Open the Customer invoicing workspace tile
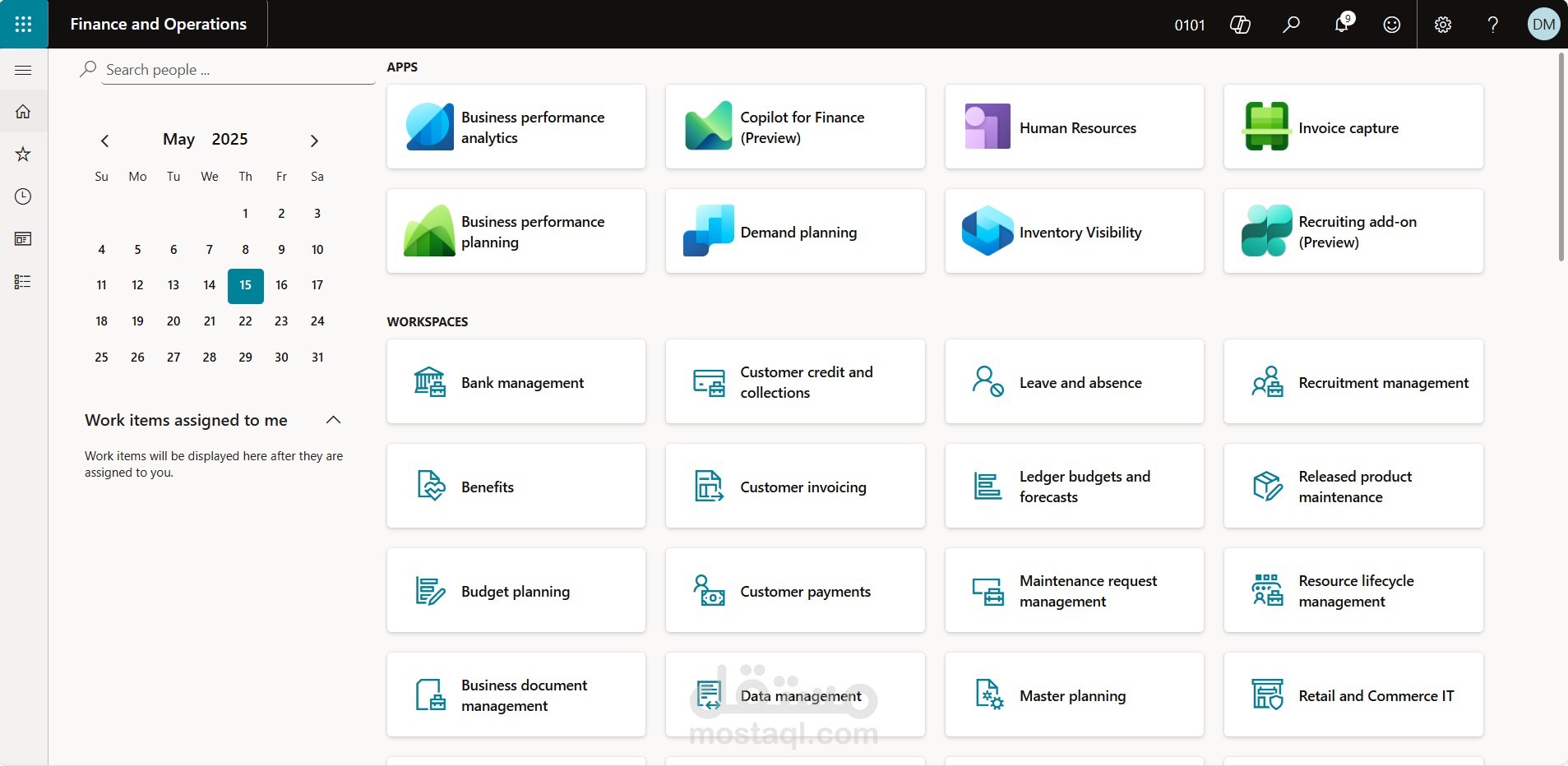 click(795, 487)
